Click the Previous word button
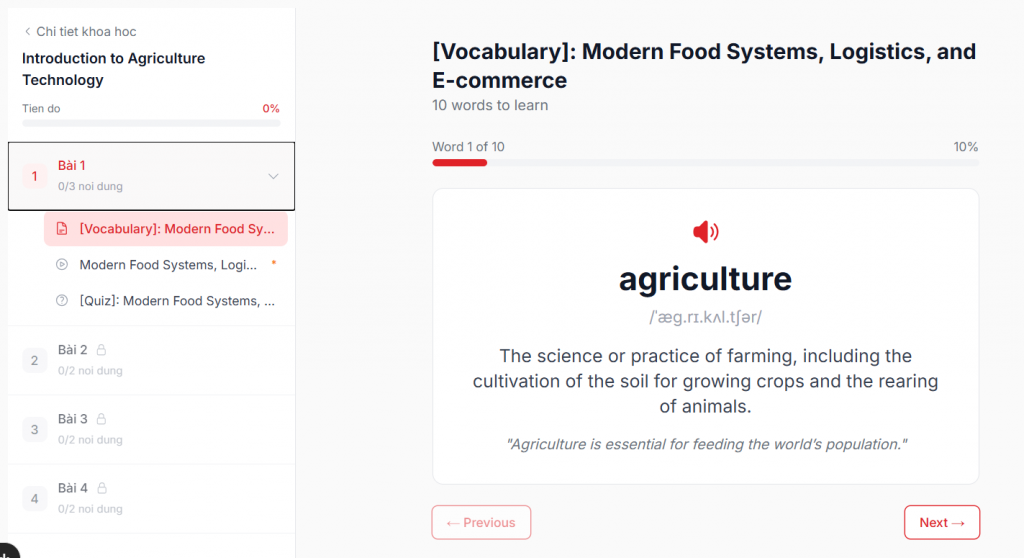Screen dimensions: 1024x558 (x=481, y=522)
